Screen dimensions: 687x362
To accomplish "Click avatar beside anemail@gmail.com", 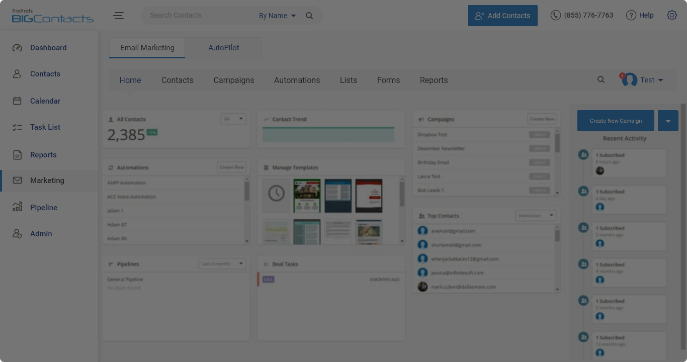I will pos(423,231).
